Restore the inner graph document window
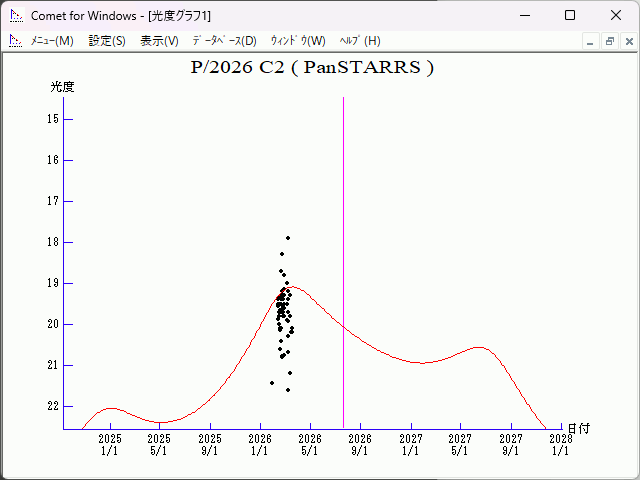 [609, 41]
